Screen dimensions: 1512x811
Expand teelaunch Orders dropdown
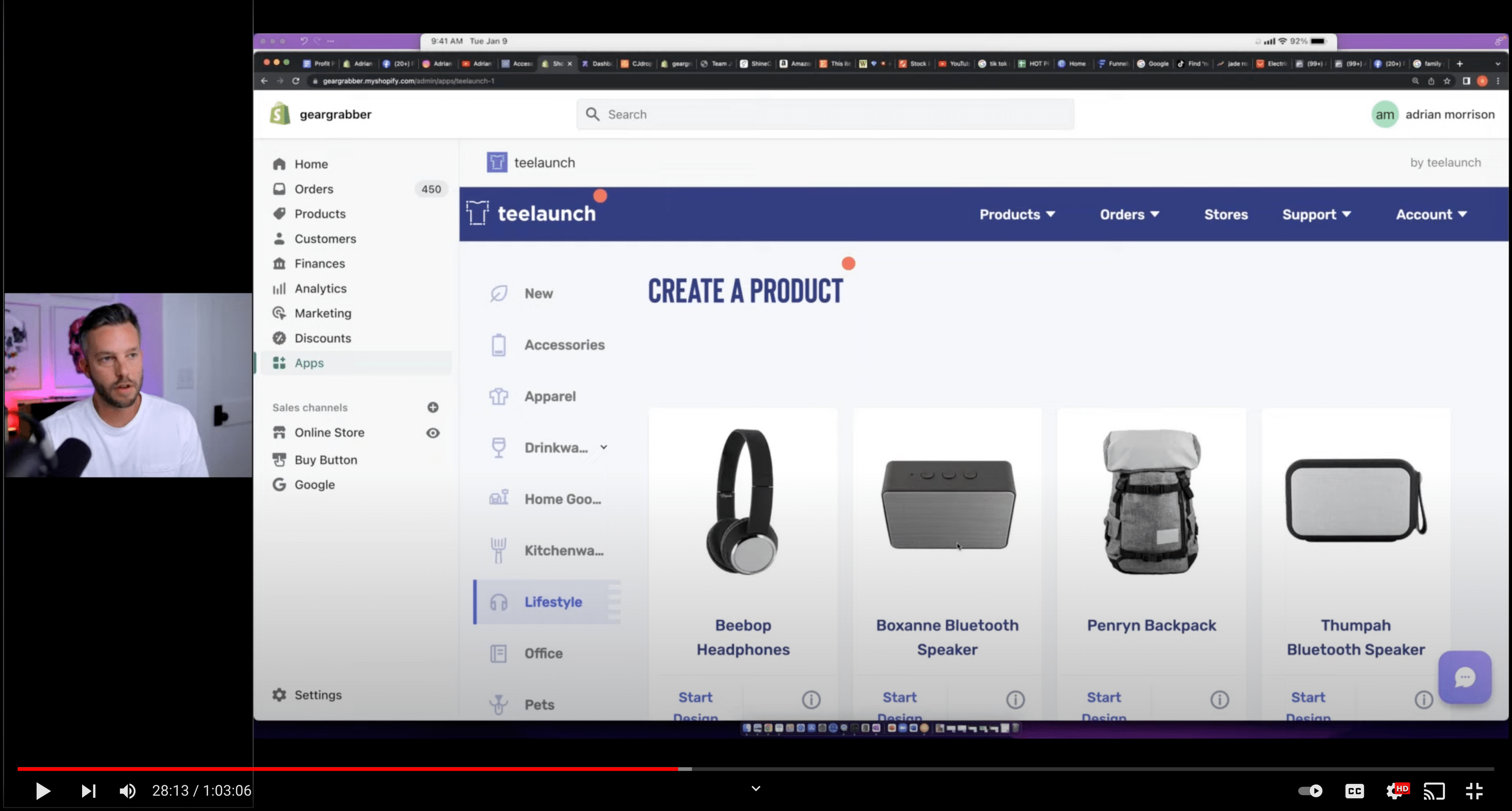click(x=1129, y=214)
